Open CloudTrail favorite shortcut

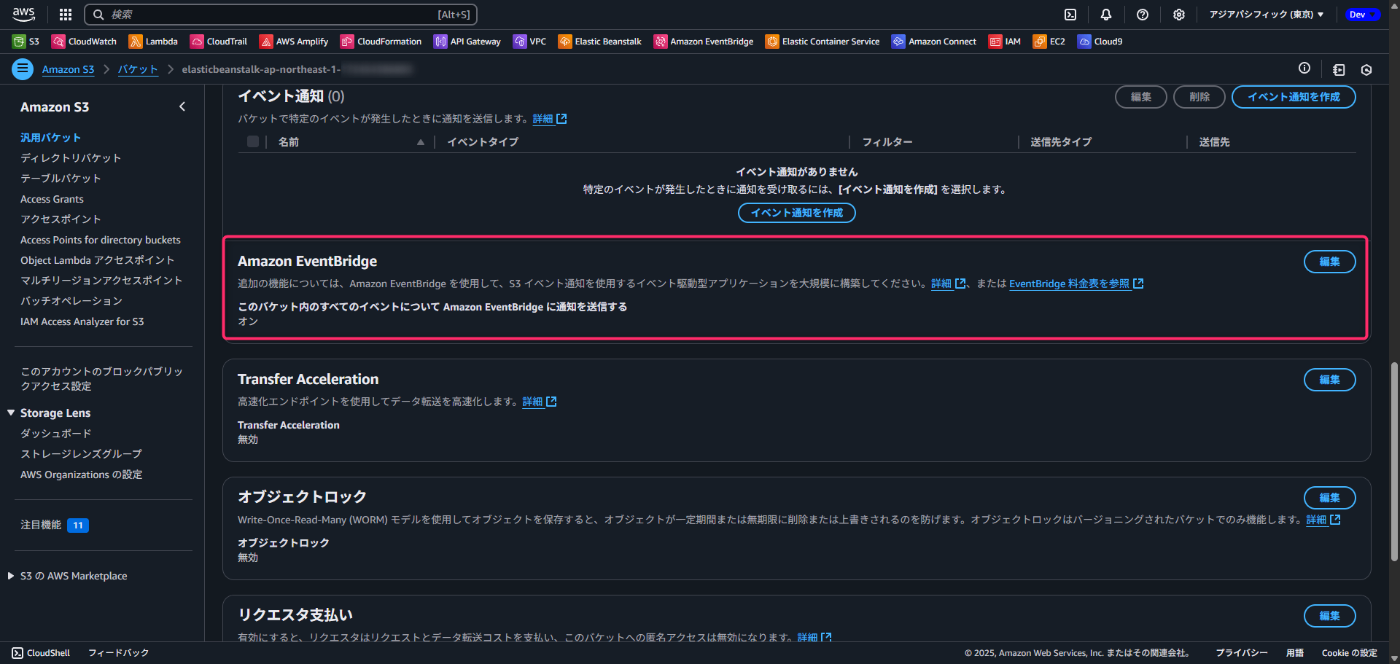[219, 42]
